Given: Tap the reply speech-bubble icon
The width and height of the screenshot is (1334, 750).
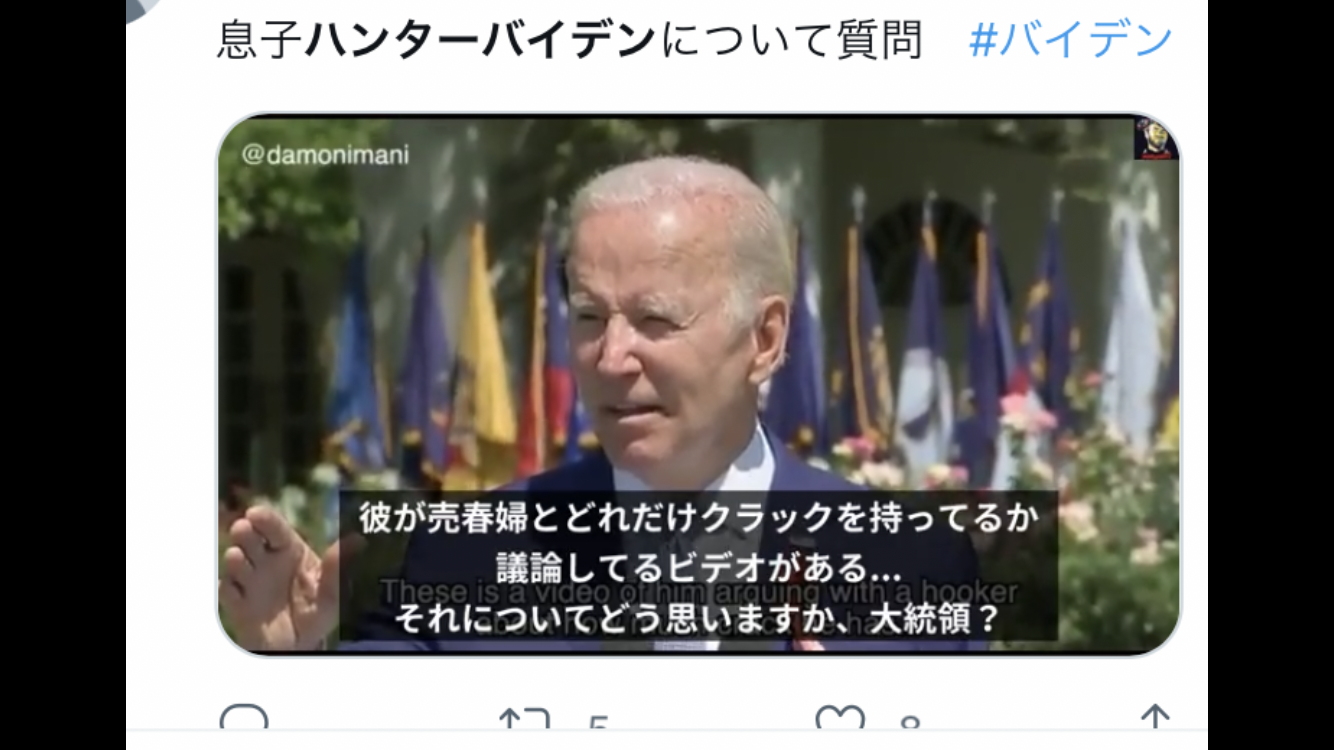Looking at the screenshot, I should [244, 720].
